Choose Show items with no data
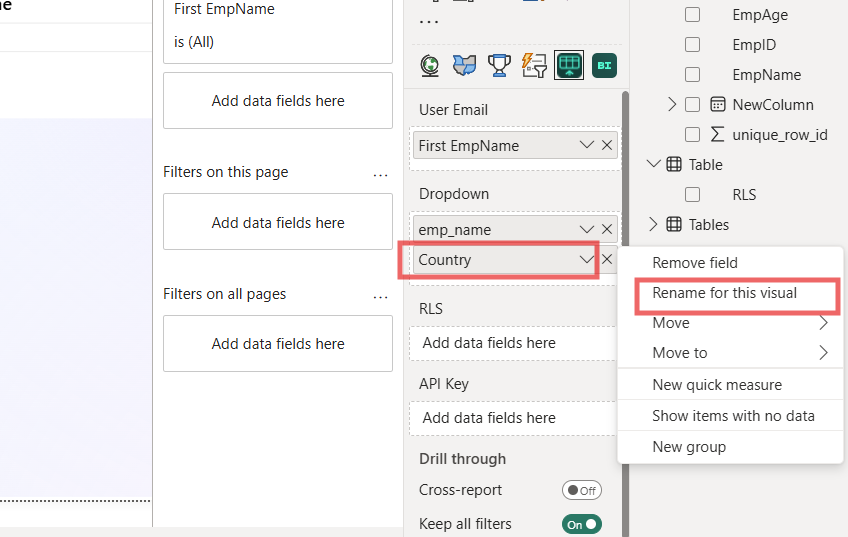 (x=731, y=415)
